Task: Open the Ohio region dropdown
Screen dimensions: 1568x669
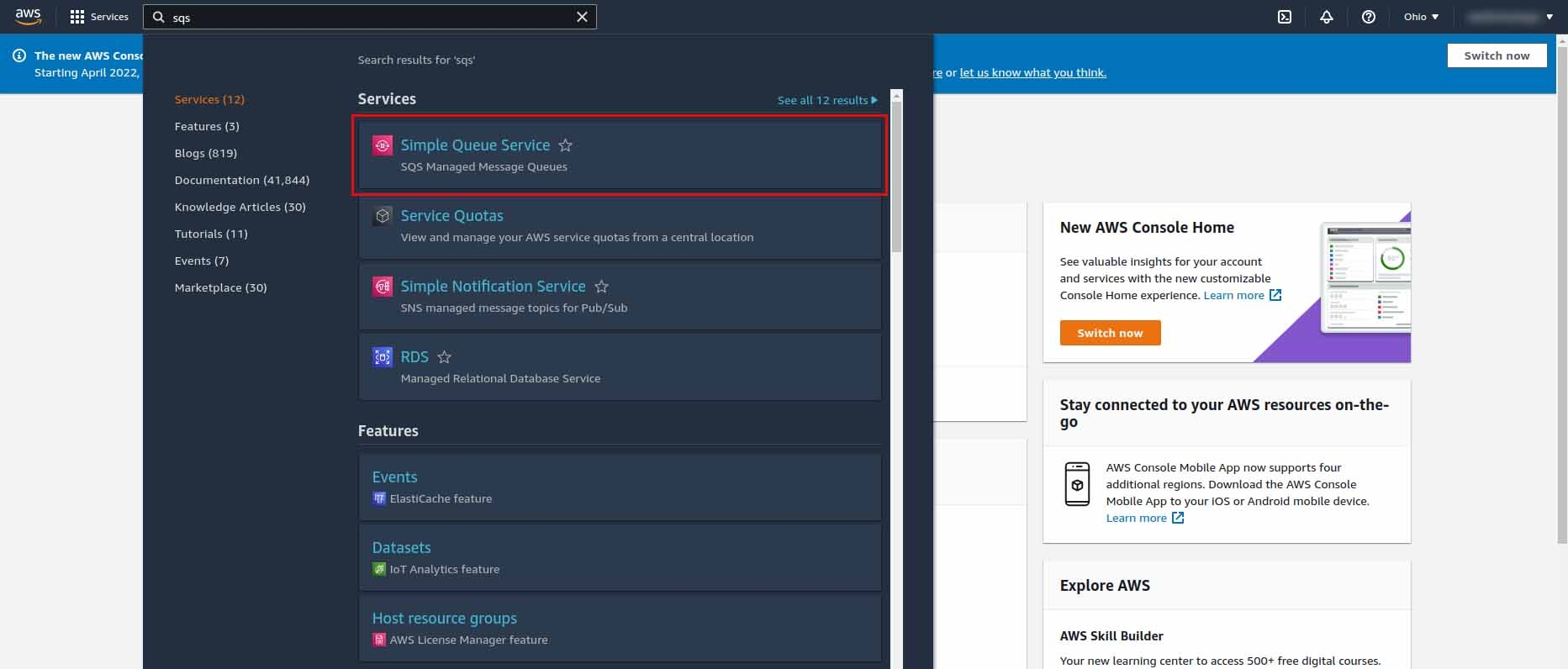Action: [1421, 17]
